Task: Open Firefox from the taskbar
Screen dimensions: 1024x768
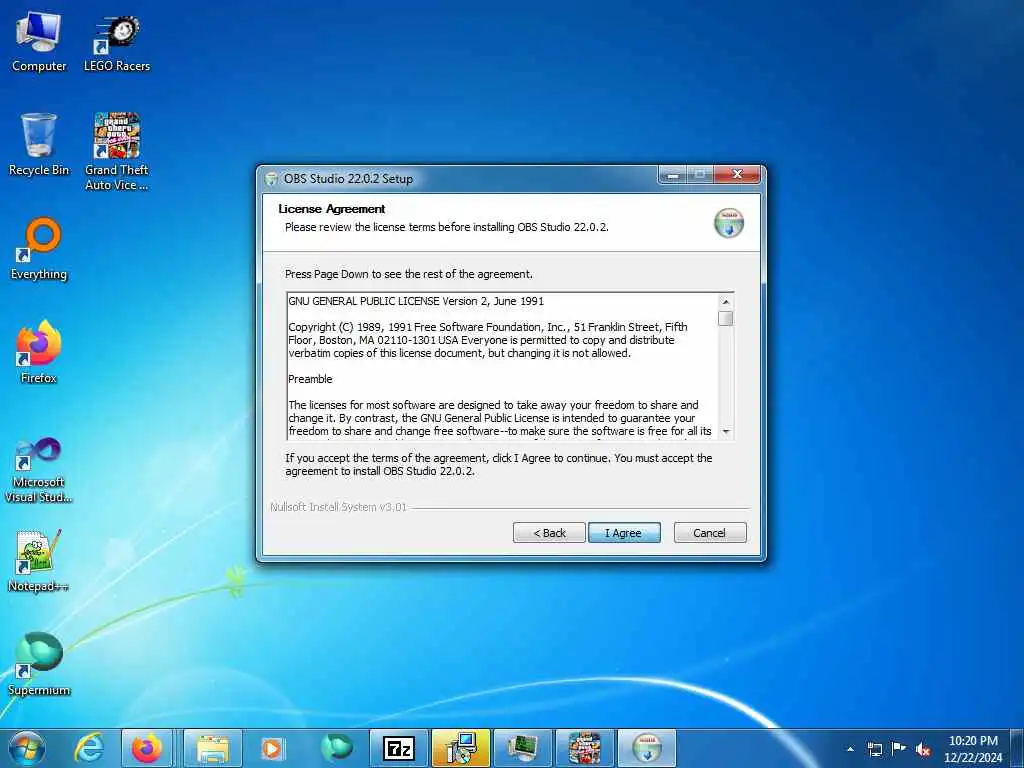Action: point(147,748)
